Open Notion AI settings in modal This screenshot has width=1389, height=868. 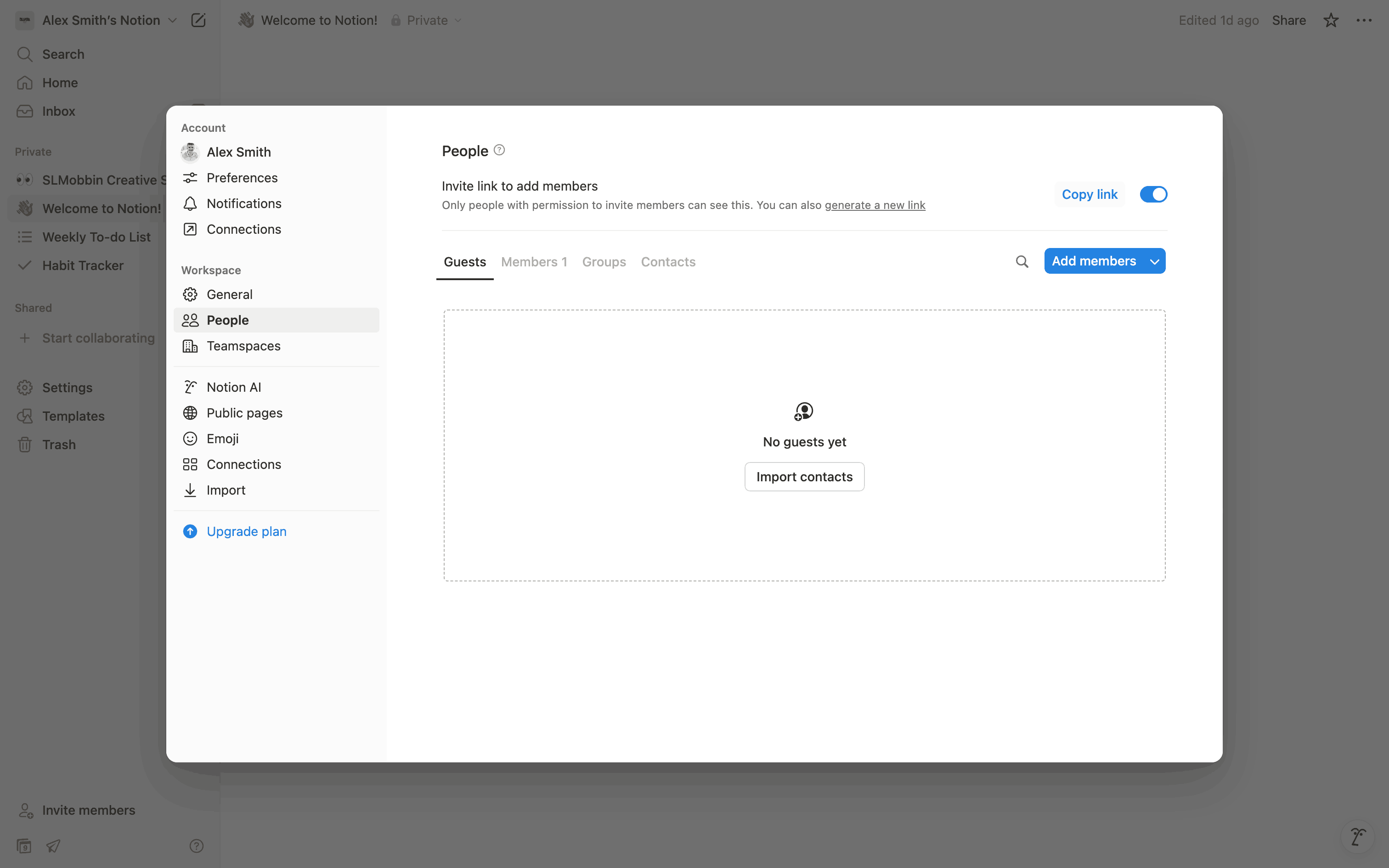point(234,388)
